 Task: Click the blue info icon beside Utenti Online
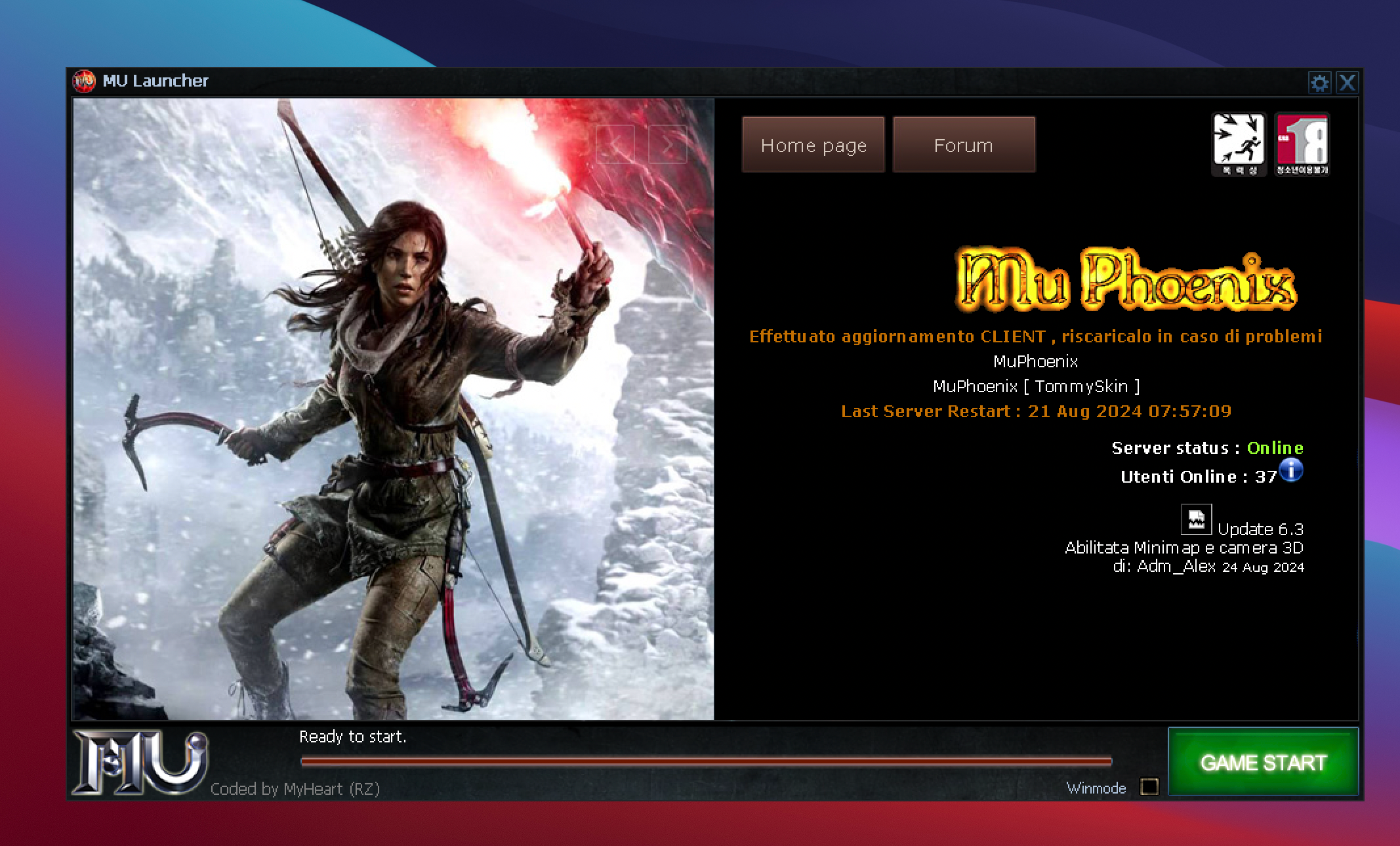[x=1291, y=470]
